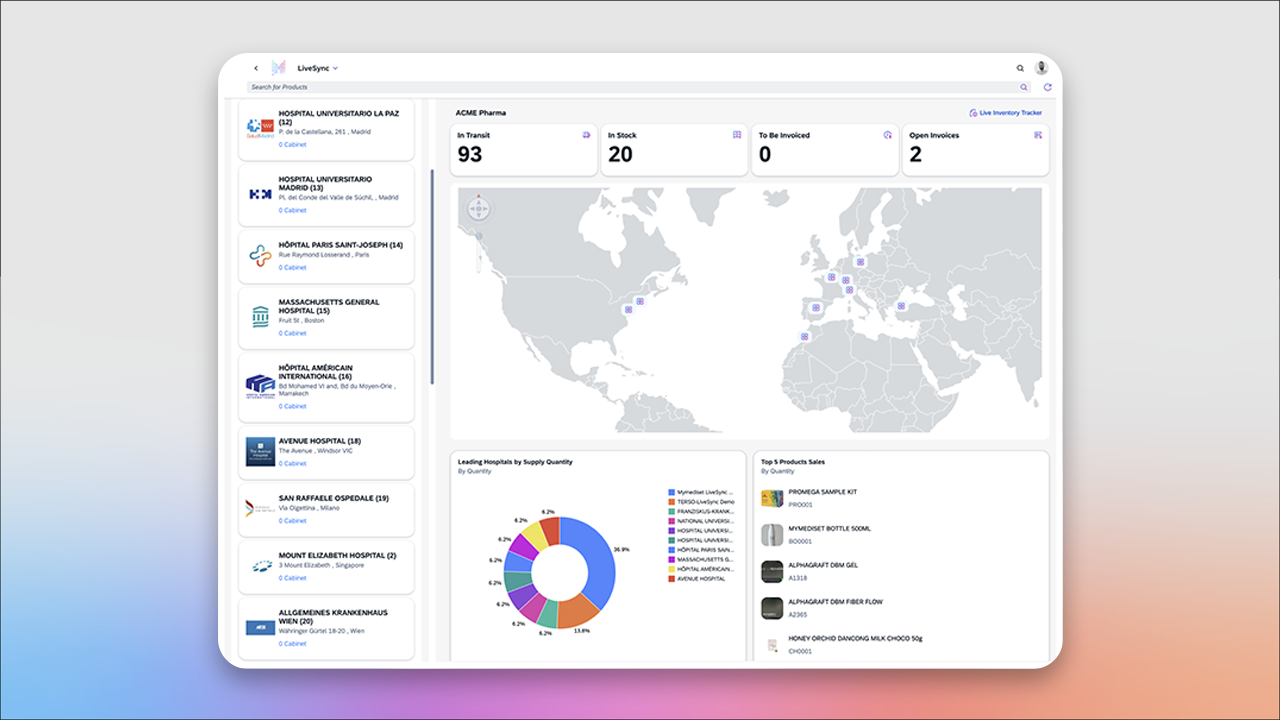Screen dimensions: 1280x720
Task: Select SAN RAFFAELE OSPEDALE (19) title
Action: 334,498
